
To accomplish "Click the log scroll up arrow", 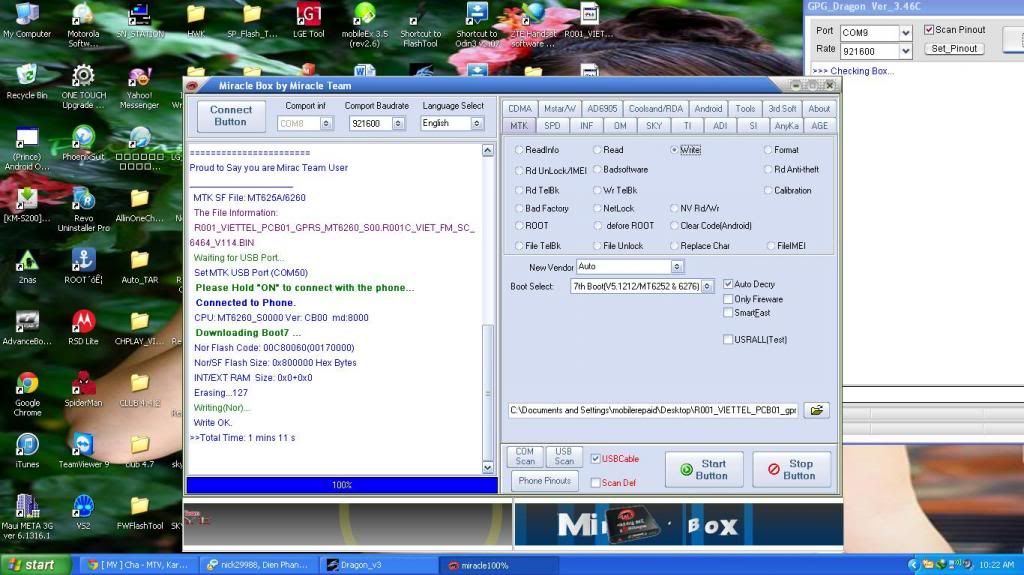I will pos(488,150).
